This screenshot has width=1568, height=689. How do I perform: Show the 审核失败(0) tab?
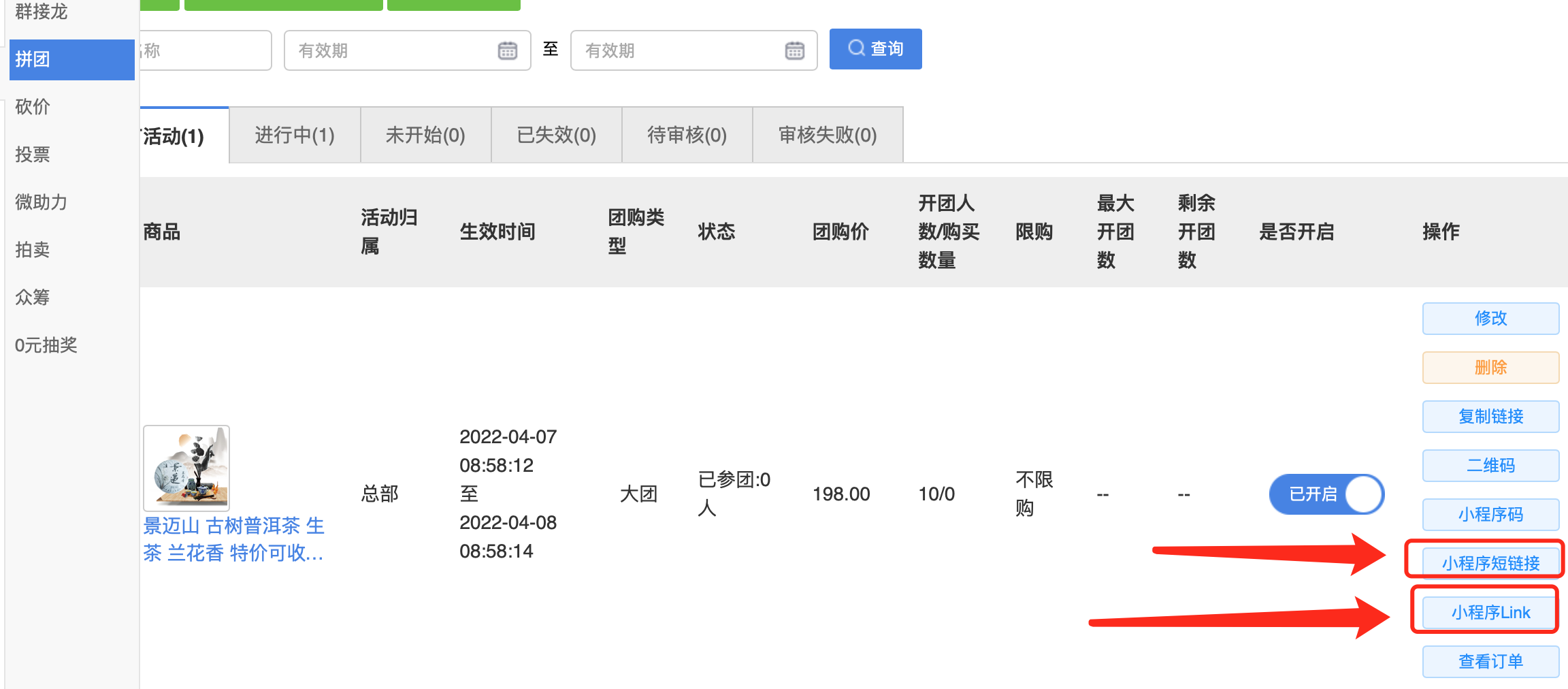(x=828, y=135)
